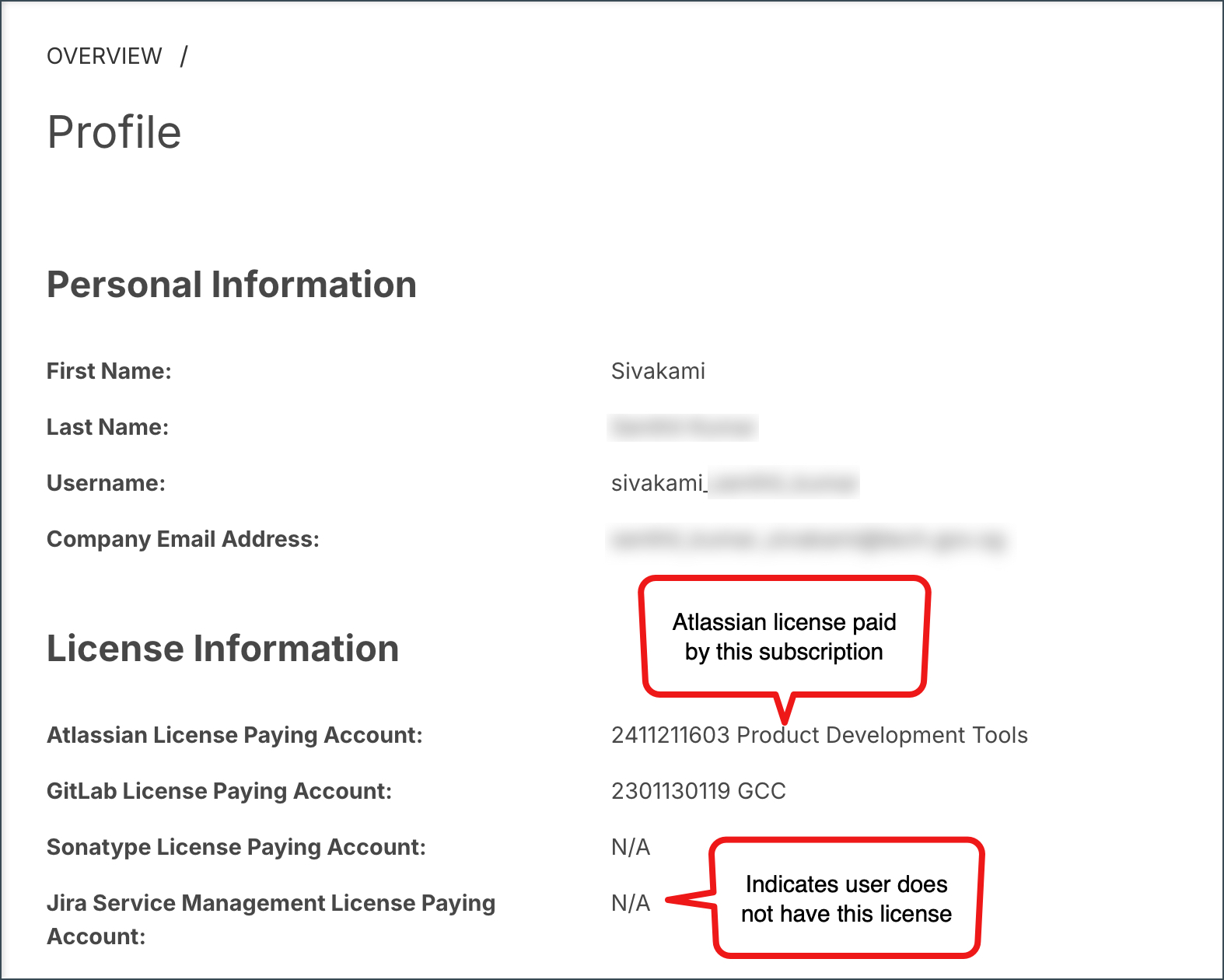Click the 'Atlassian license paid by this subscription' callout
Viewport: 1224px width, 980px height.
[x=784, y=636]
